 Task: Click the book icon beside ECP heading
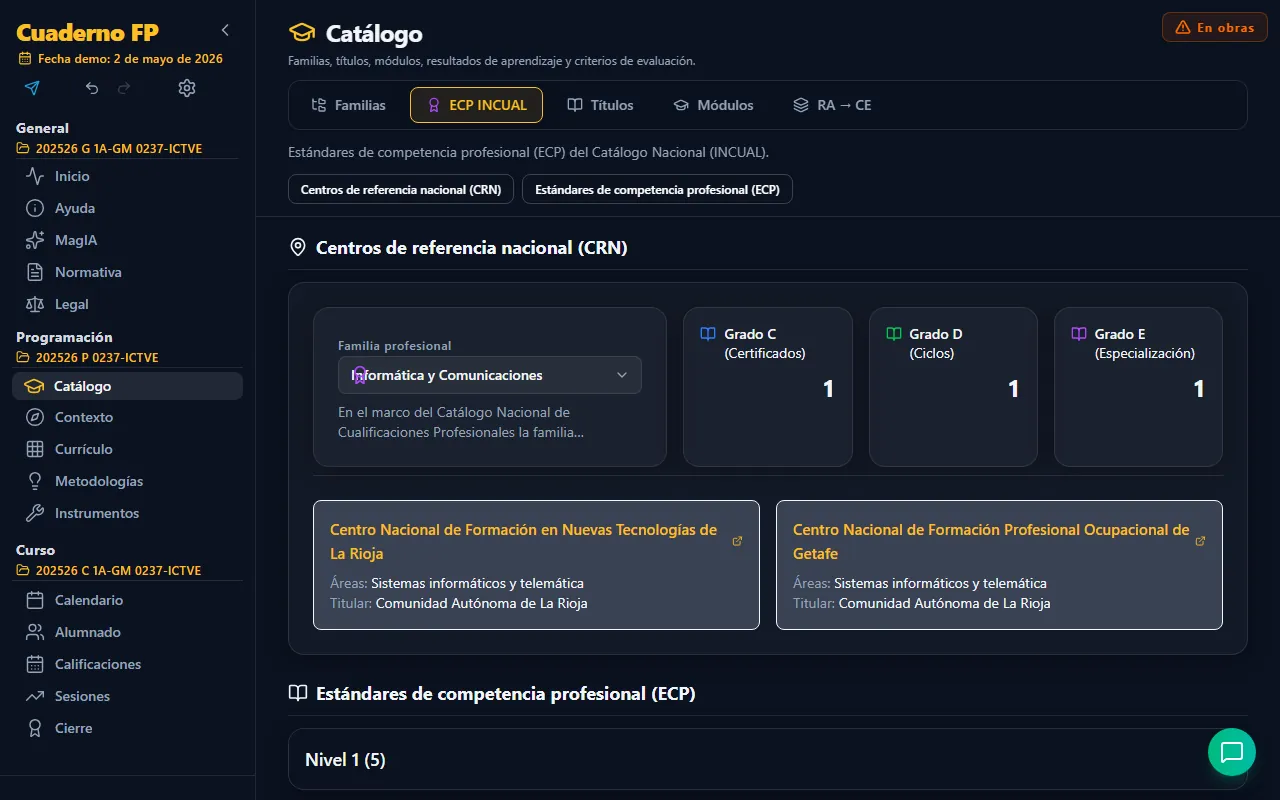297,693
